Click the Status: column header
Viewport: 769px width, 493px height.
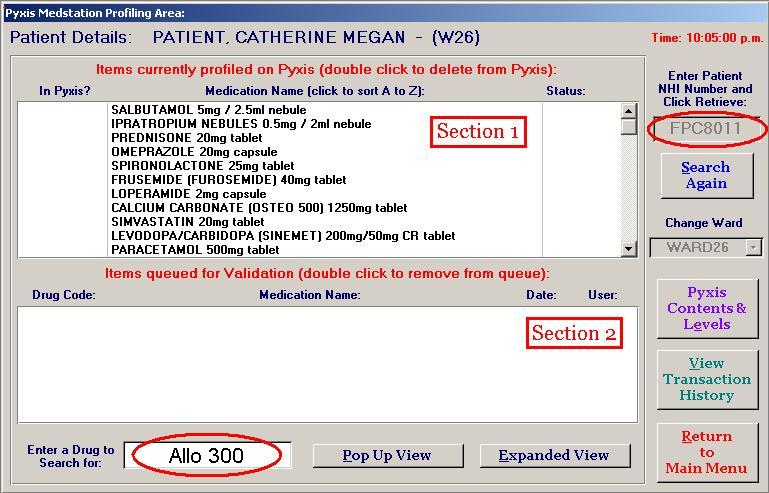[566, 91]
